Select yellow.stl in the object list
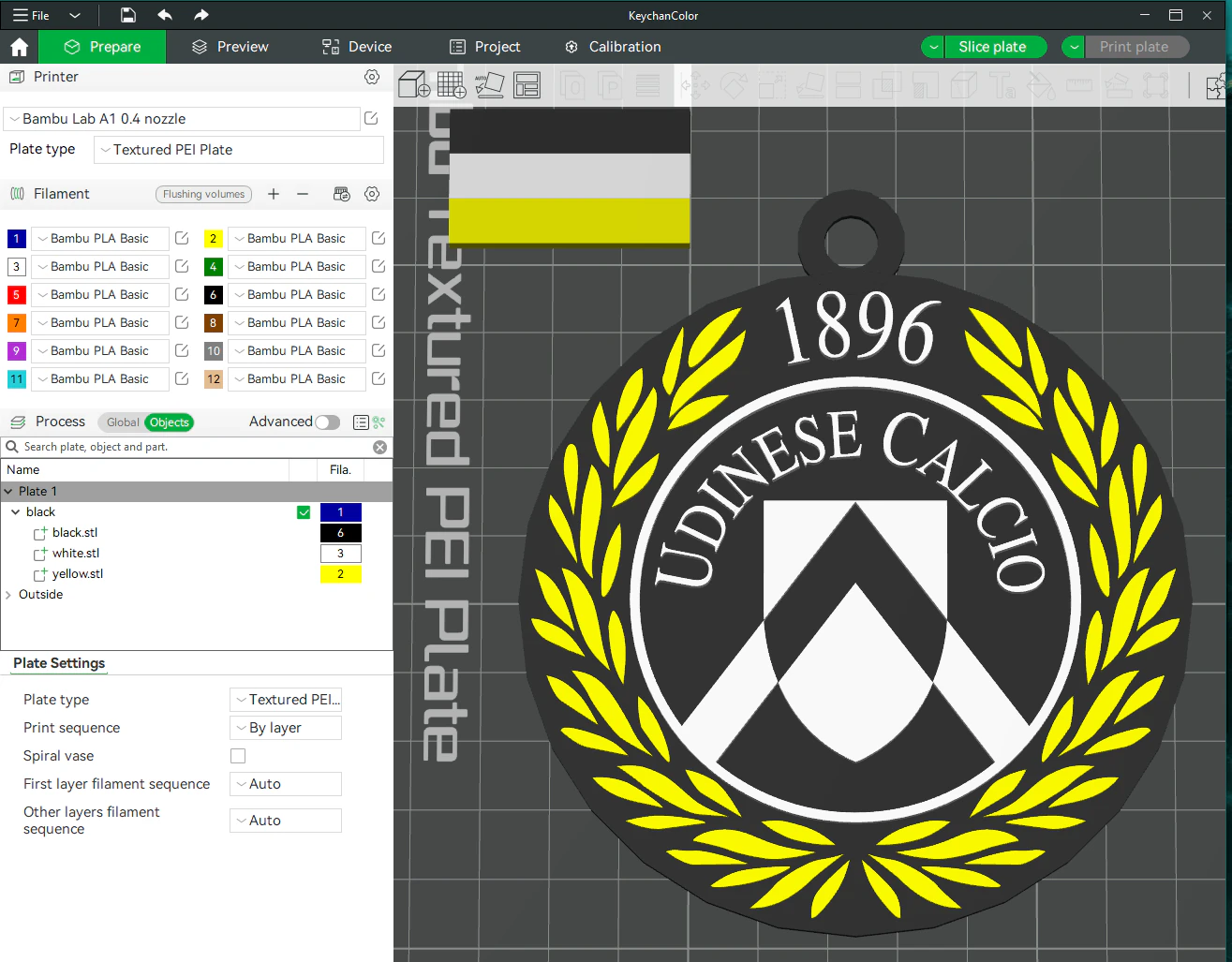This screenshot has height=962, width=1232. pyautogui.click(x=78, y=574)
